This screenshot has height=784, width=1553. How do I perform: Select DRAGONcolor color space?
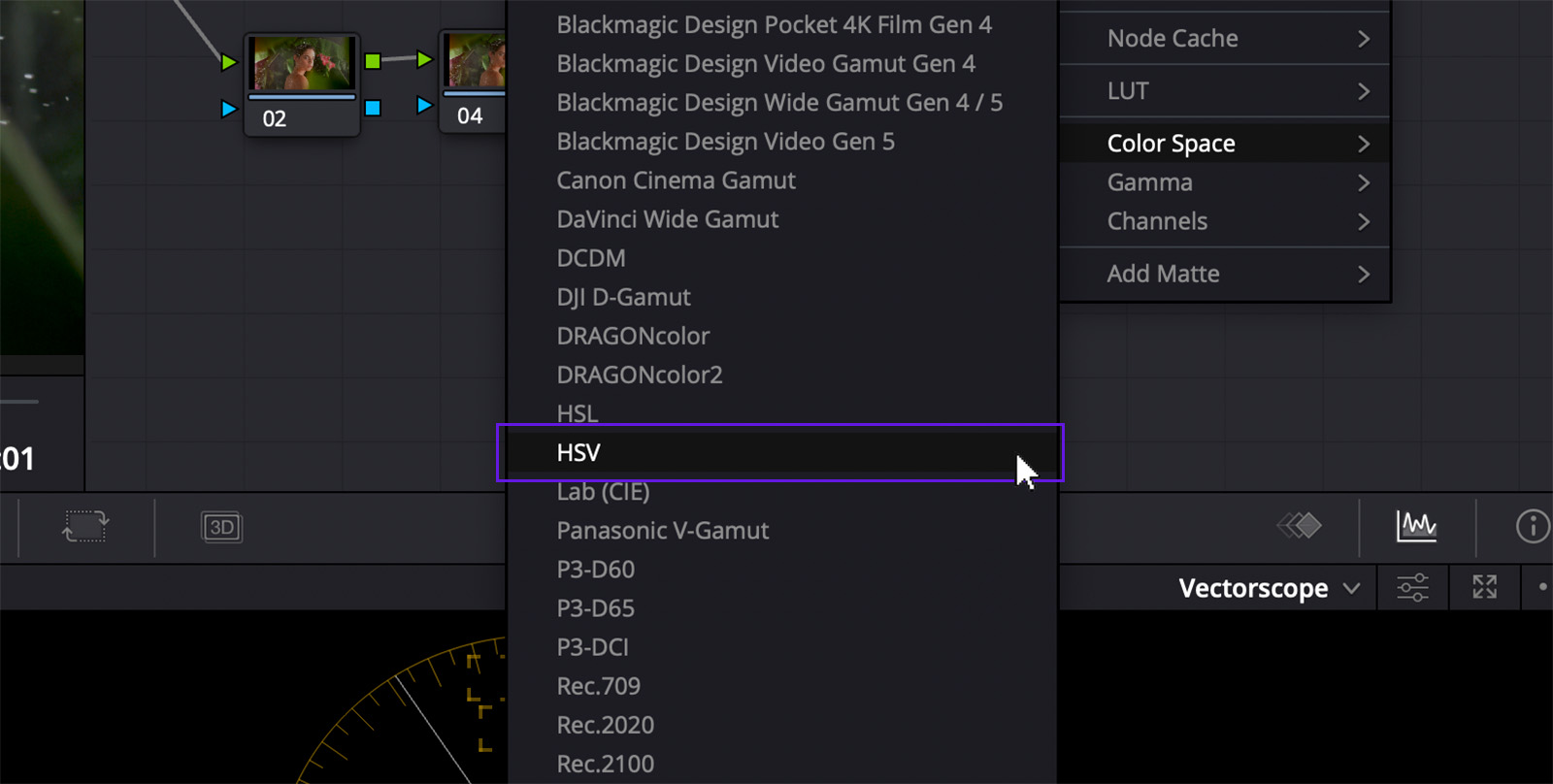781,336
